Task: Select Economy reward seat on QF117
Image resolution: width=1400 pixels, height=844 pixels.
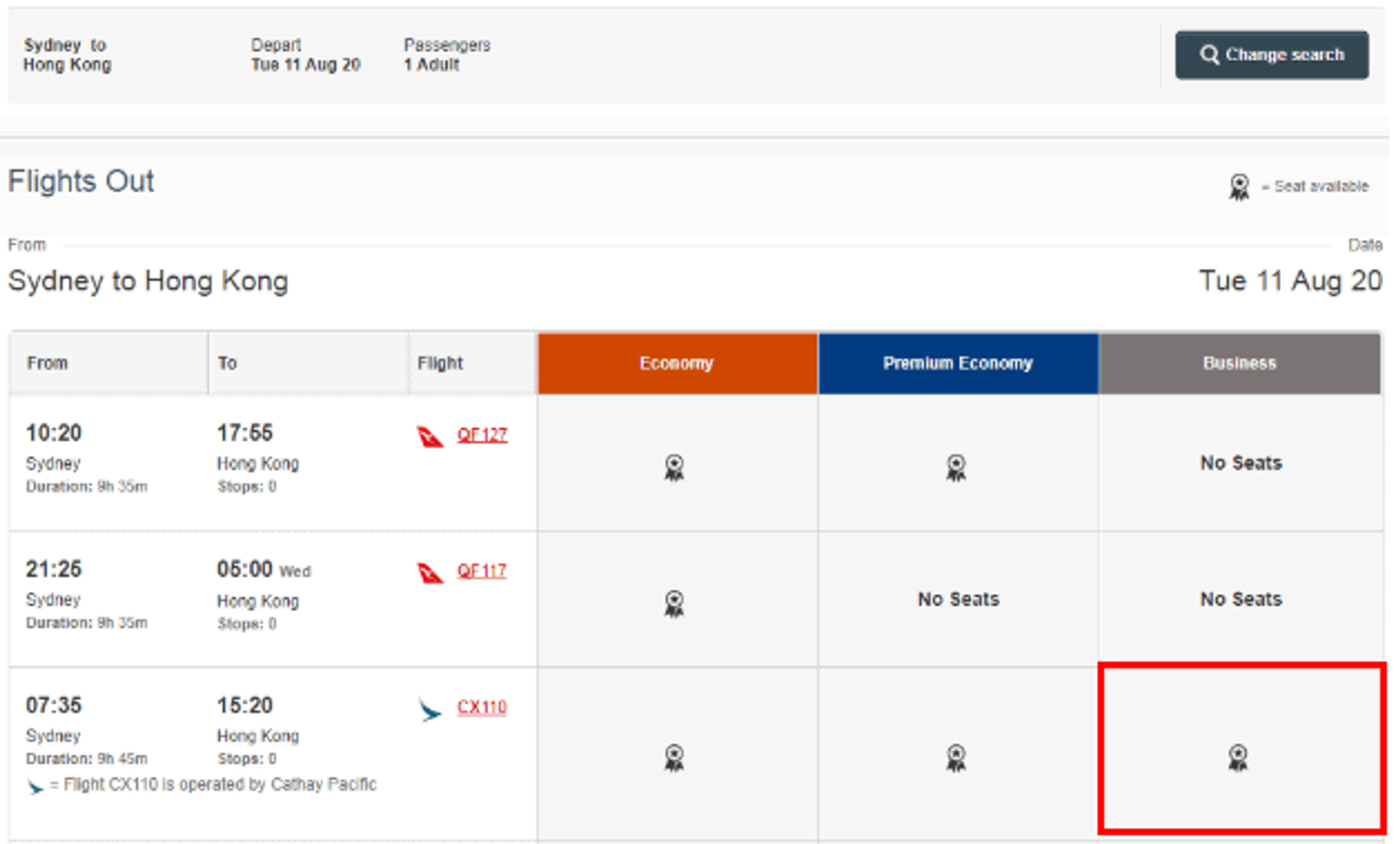Action: (674, 604)
